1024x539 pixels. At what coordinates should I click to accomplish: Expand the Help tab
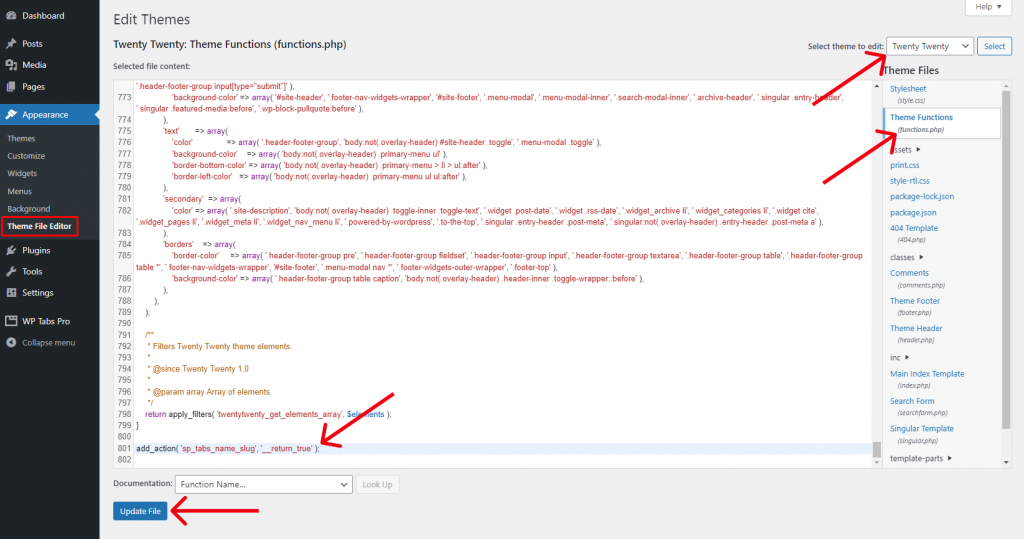[988, 7]
